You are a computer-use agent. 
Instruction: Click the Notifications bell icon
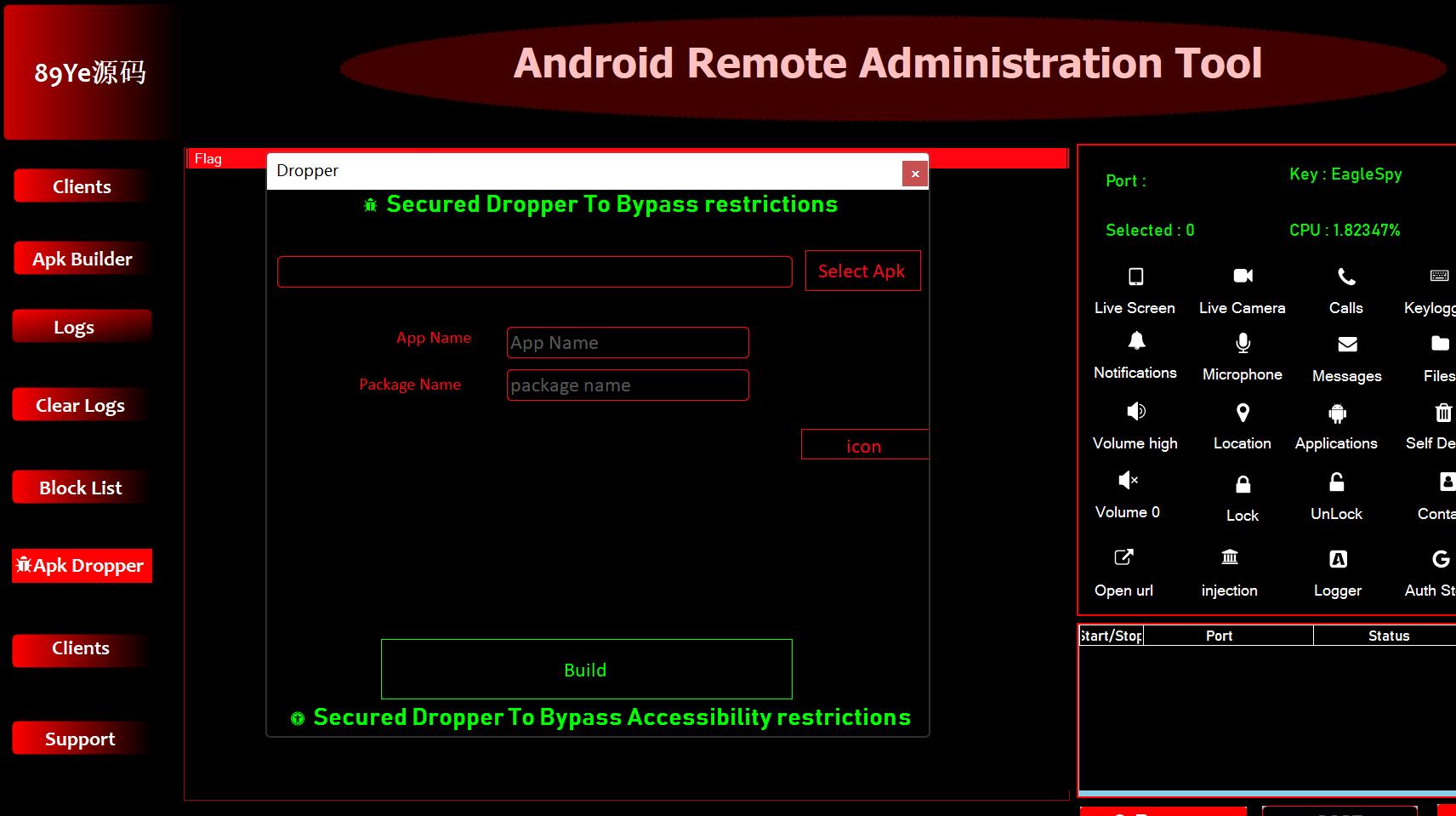click(1136, 341)
